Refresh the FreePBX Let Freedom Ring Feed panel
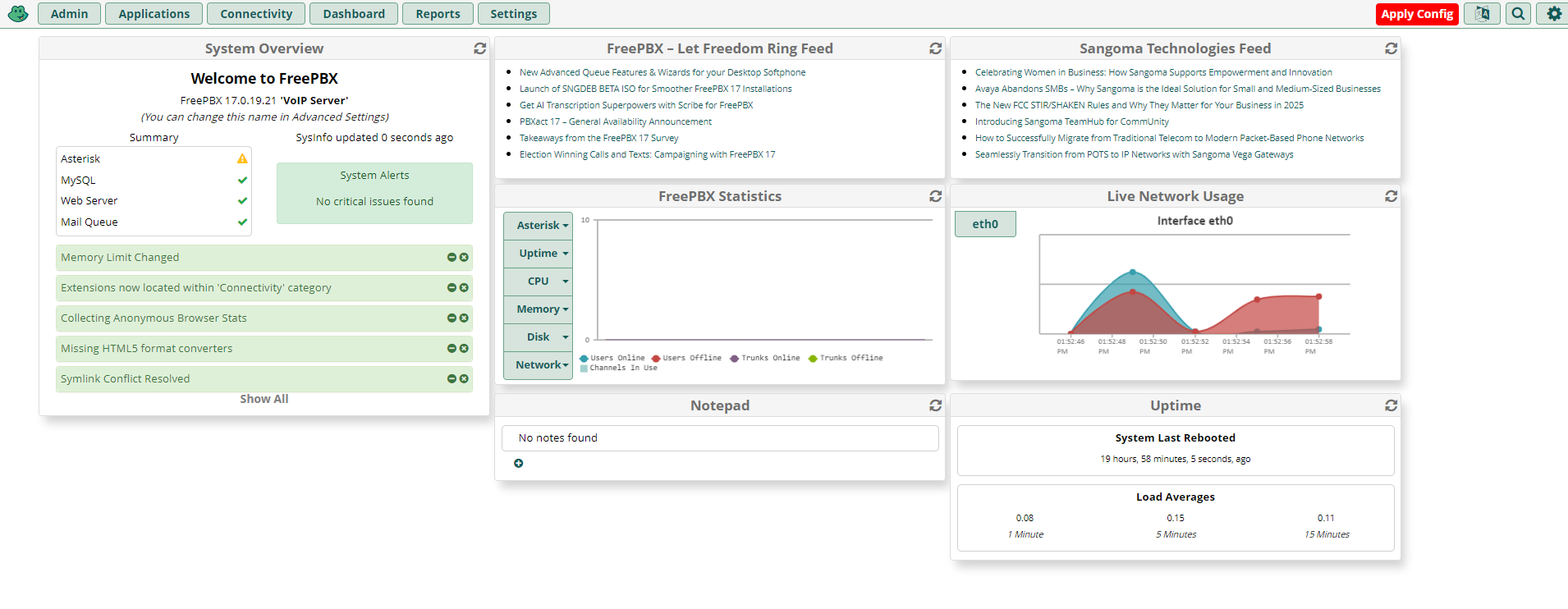 coord(935,48)
